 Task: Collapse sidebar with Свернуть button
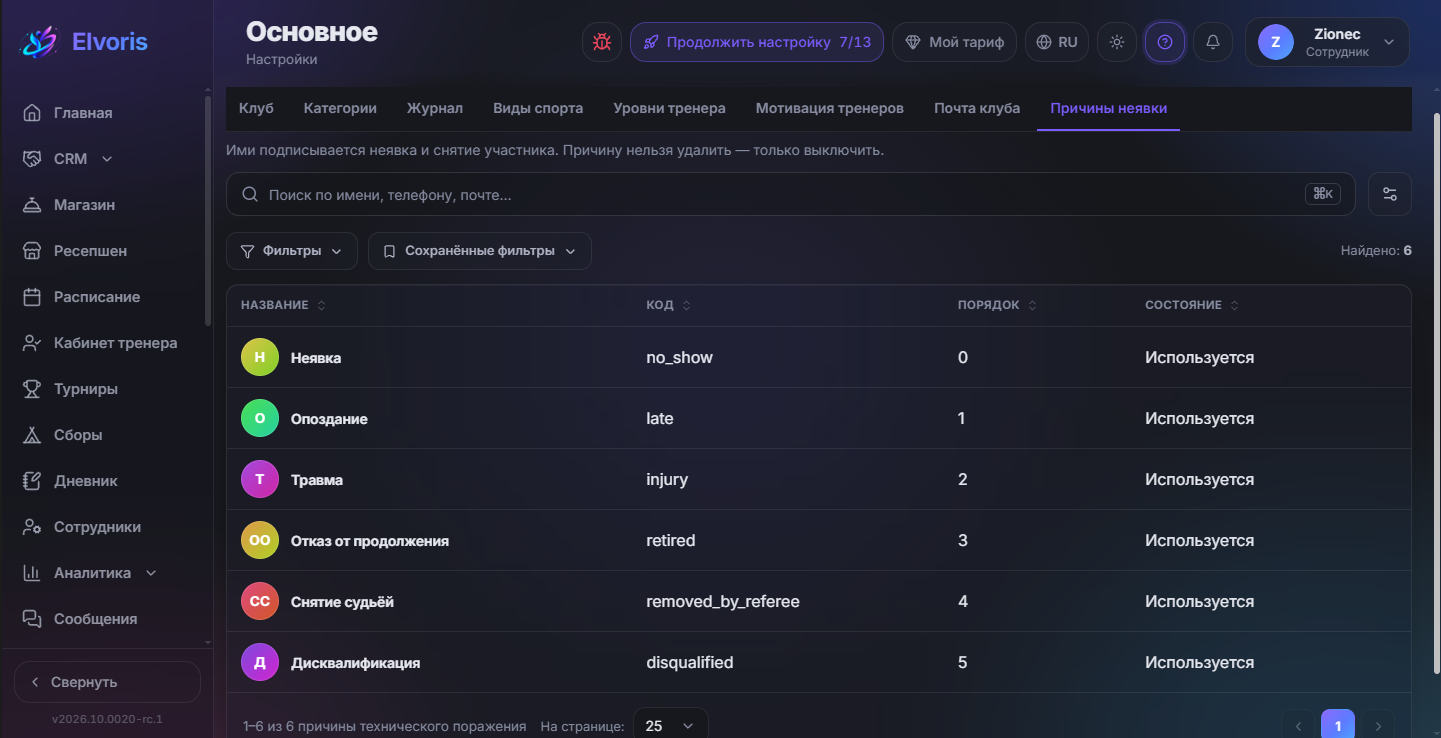tap(107, 682)
